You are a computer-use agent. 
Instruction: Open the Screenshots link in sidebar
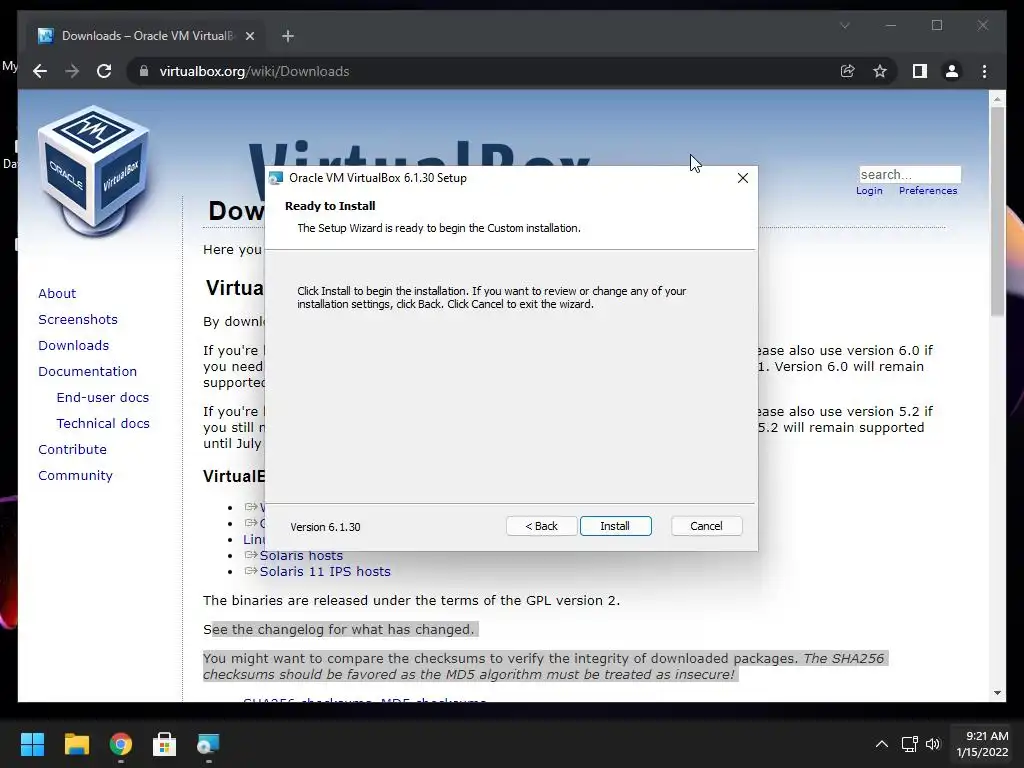[x=78, y=319]
